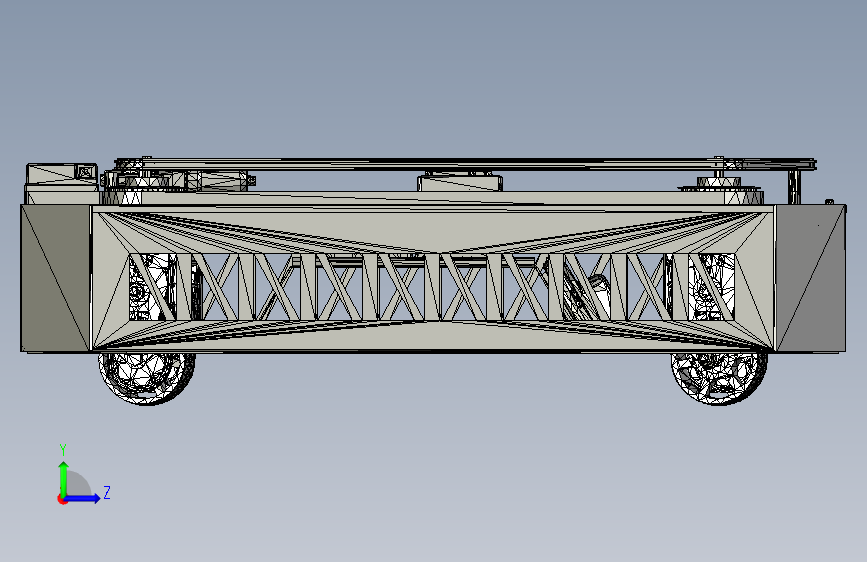Select the dark right end panel
The height and width of the screenshot is (562, 867).
(811, 278)
